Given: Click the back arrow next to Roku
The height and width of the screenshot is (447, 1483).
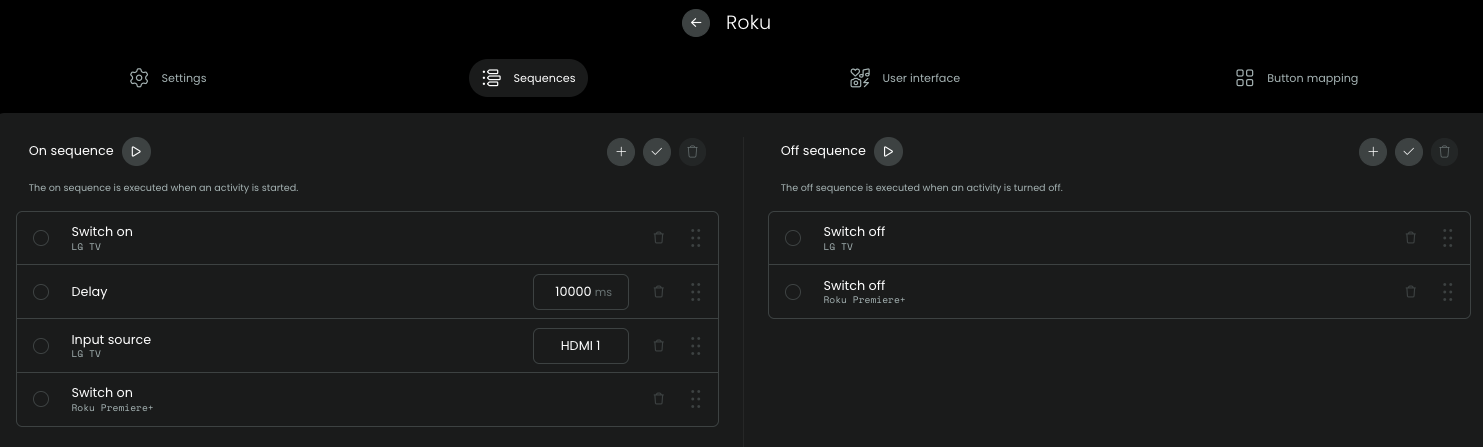Looking at the screenshot, I should (x=696, y=23).
